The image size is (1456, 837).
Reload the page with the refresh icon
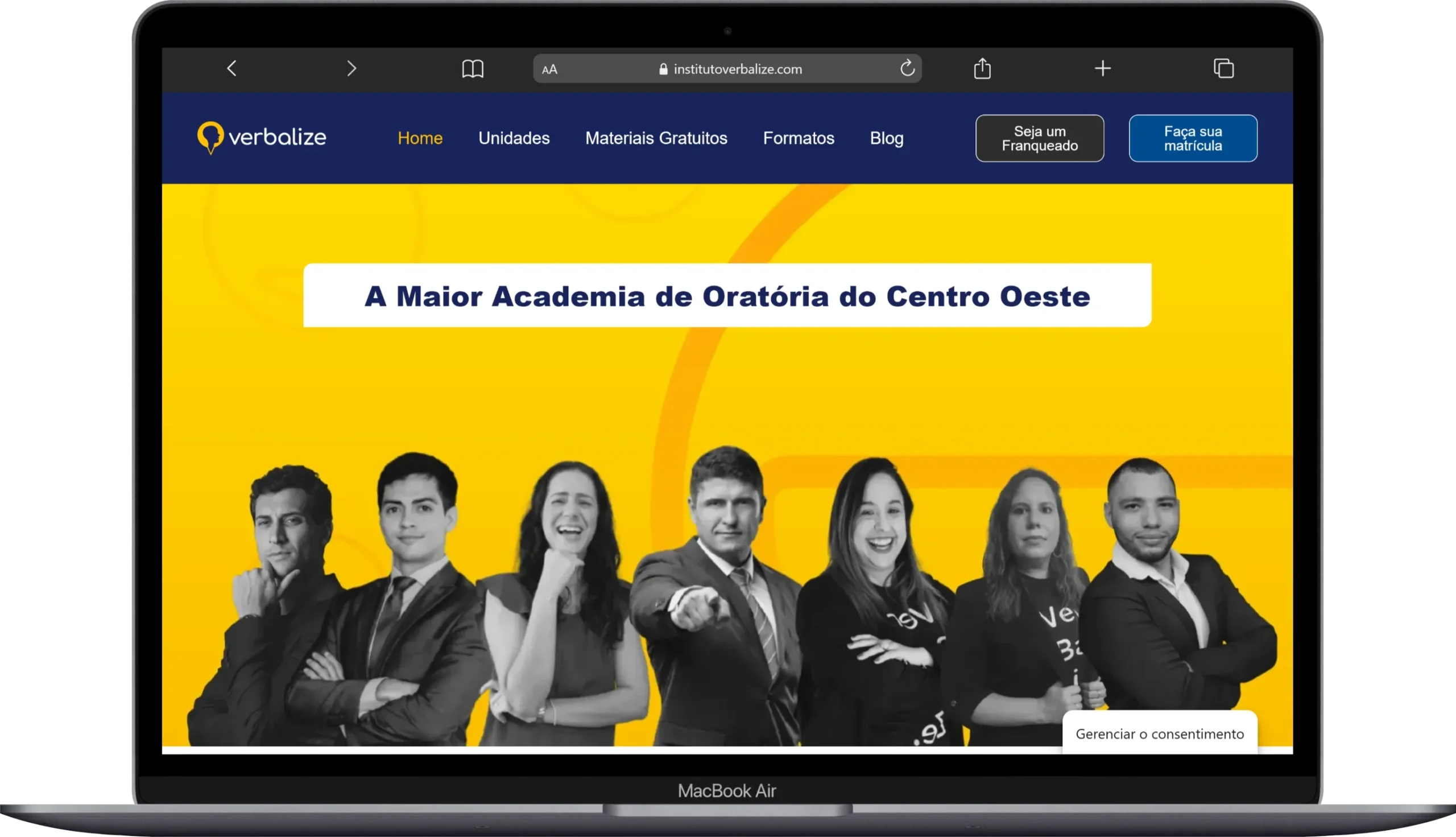coord(907,68)
